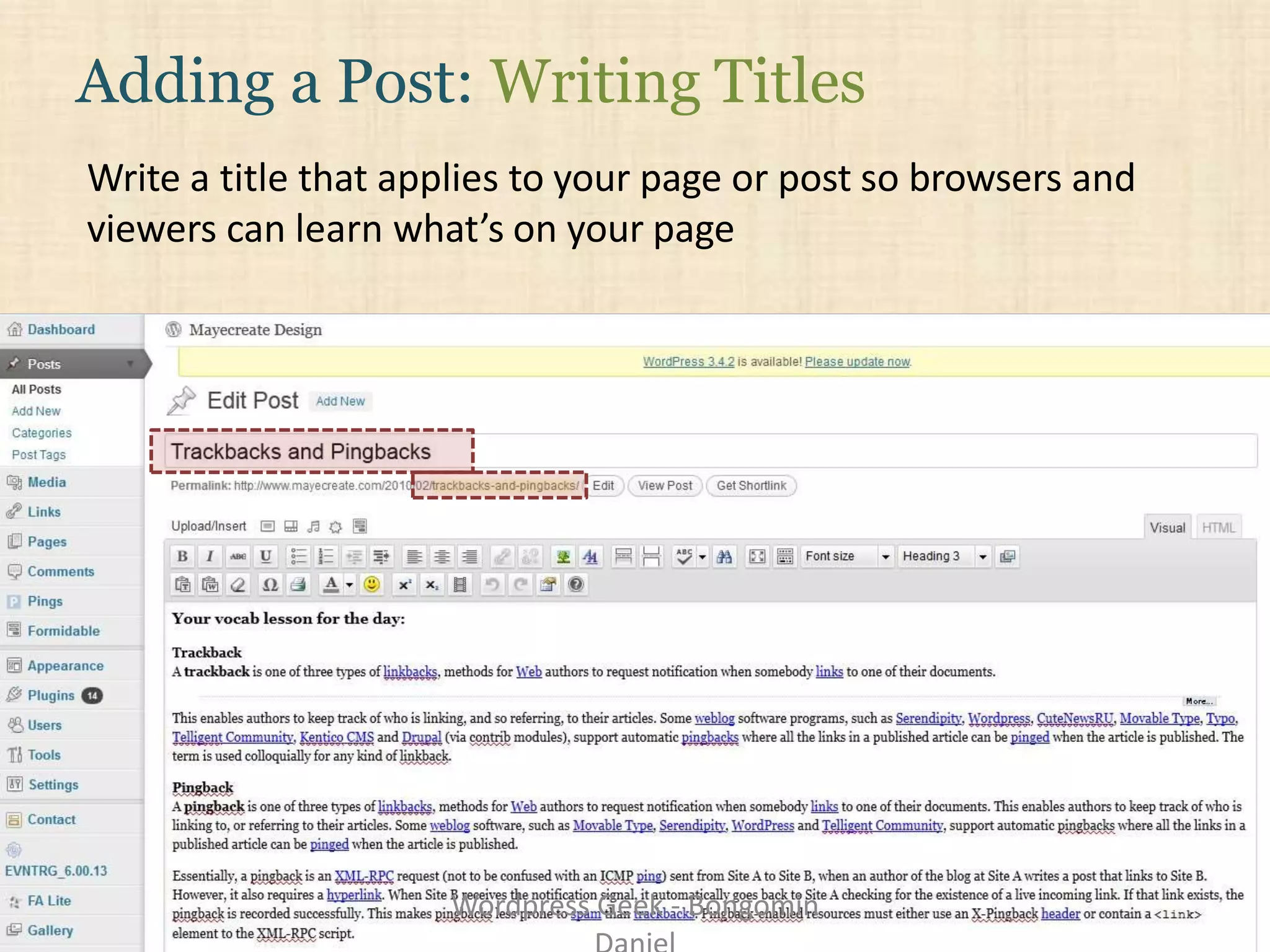1270x952 pixels.
Task: Toggle italic formatting
Action: click(210, 556)
